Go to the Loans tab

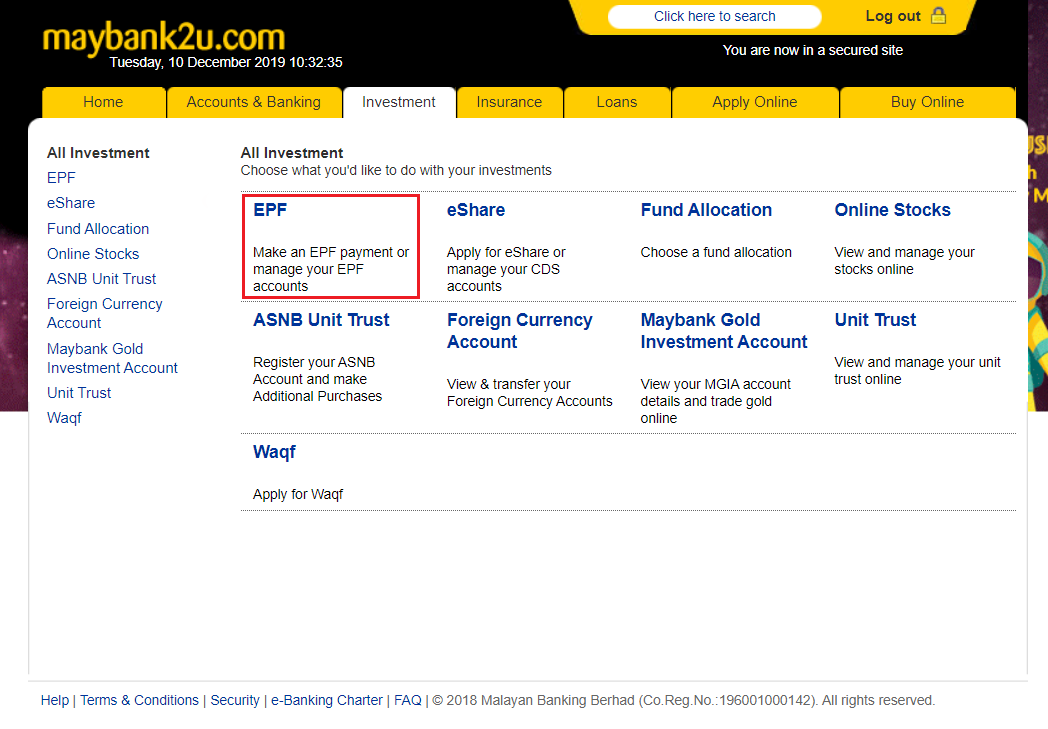point(617,102)
